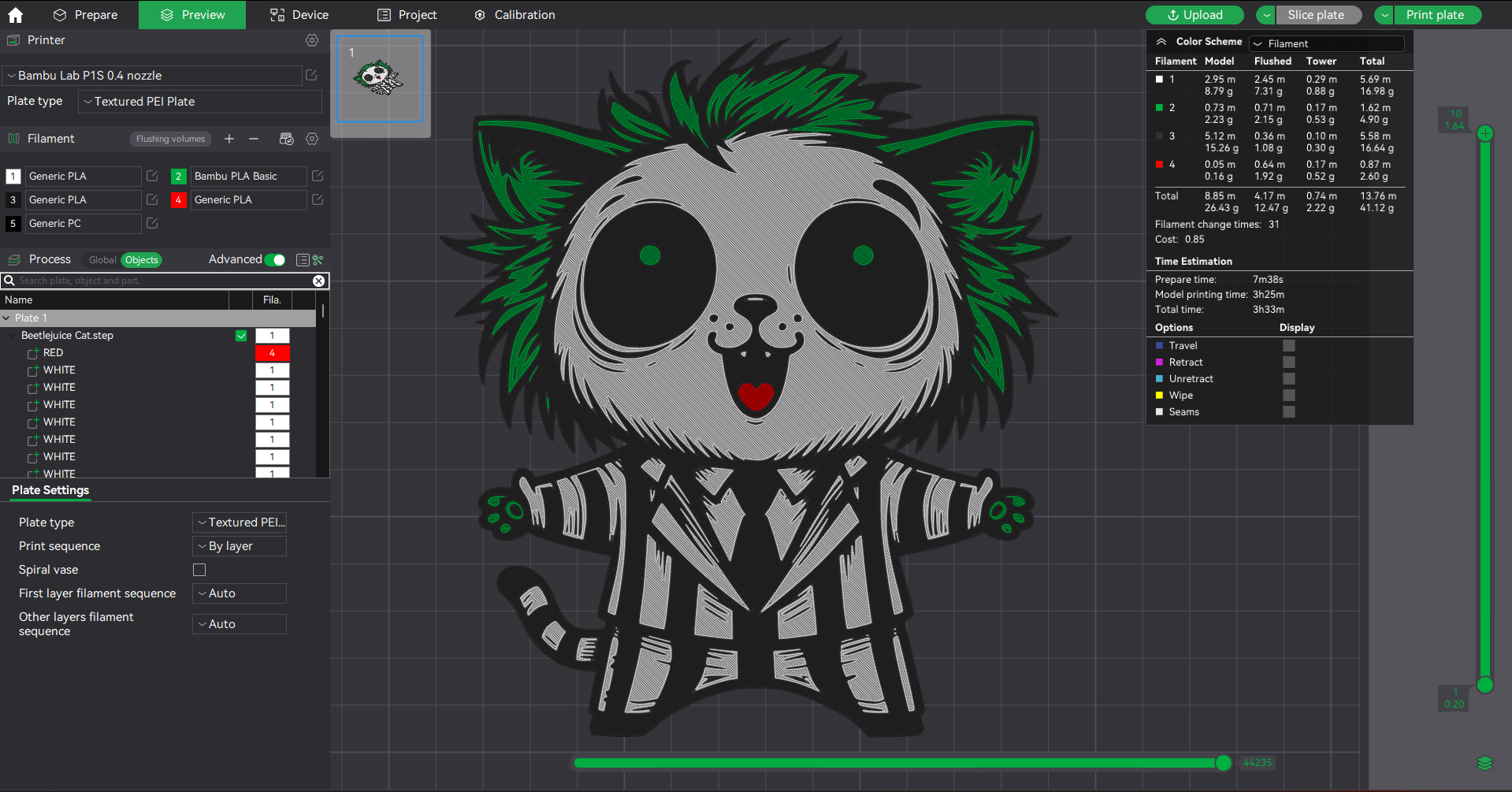Screen dimensions: 1512x792
Task: Click the bottom layer slider handle
Action: (x=1485, y=685)
